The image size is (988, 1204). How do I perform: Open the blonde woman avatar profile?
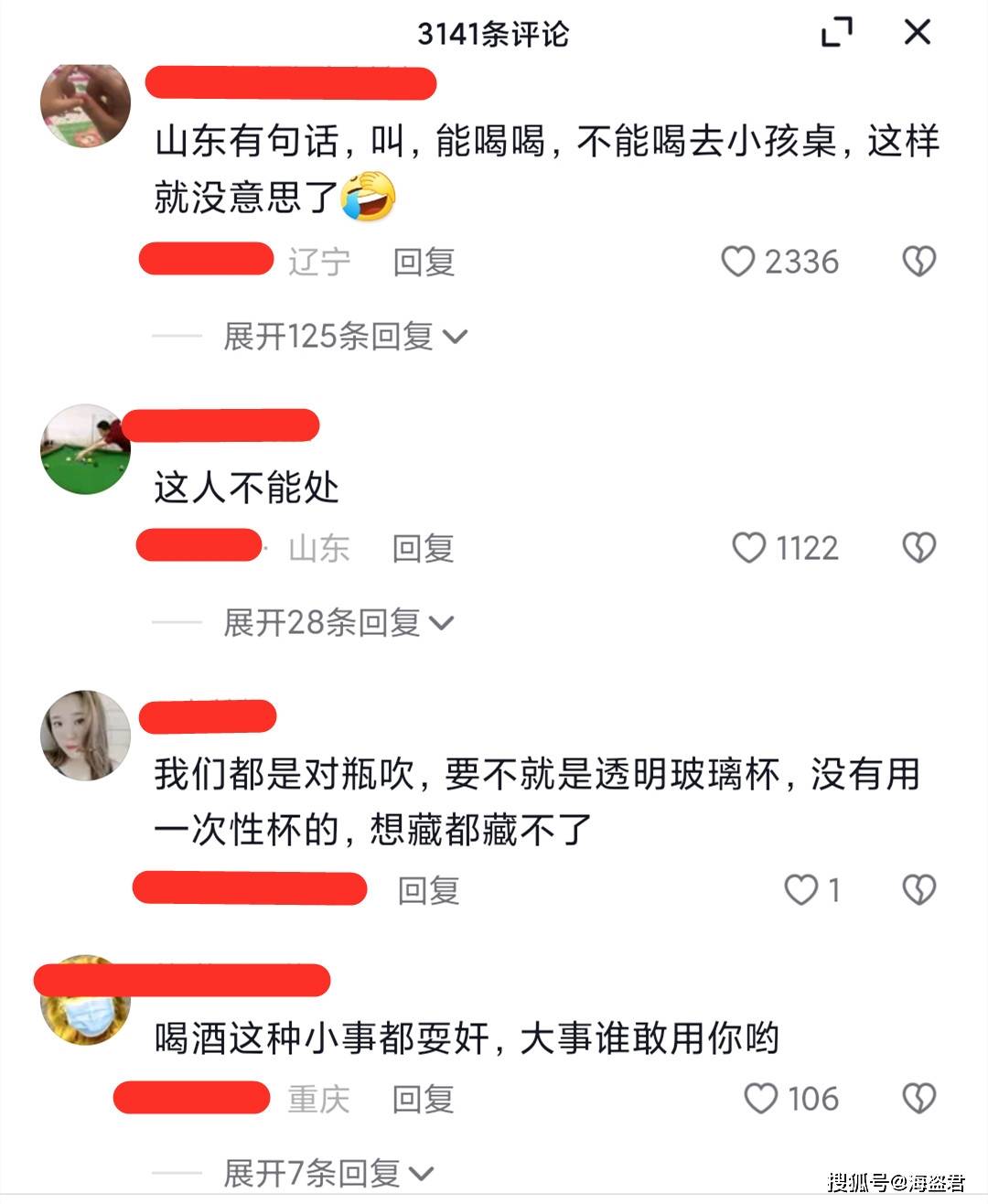pyautogui.click(x=86, y=736)
